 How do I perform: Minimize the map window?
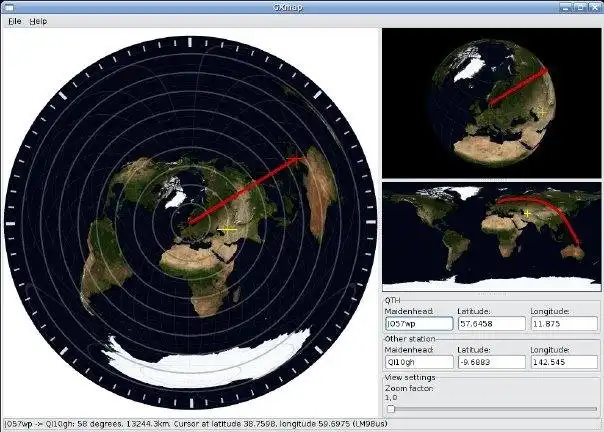click(x=565, y=7)
